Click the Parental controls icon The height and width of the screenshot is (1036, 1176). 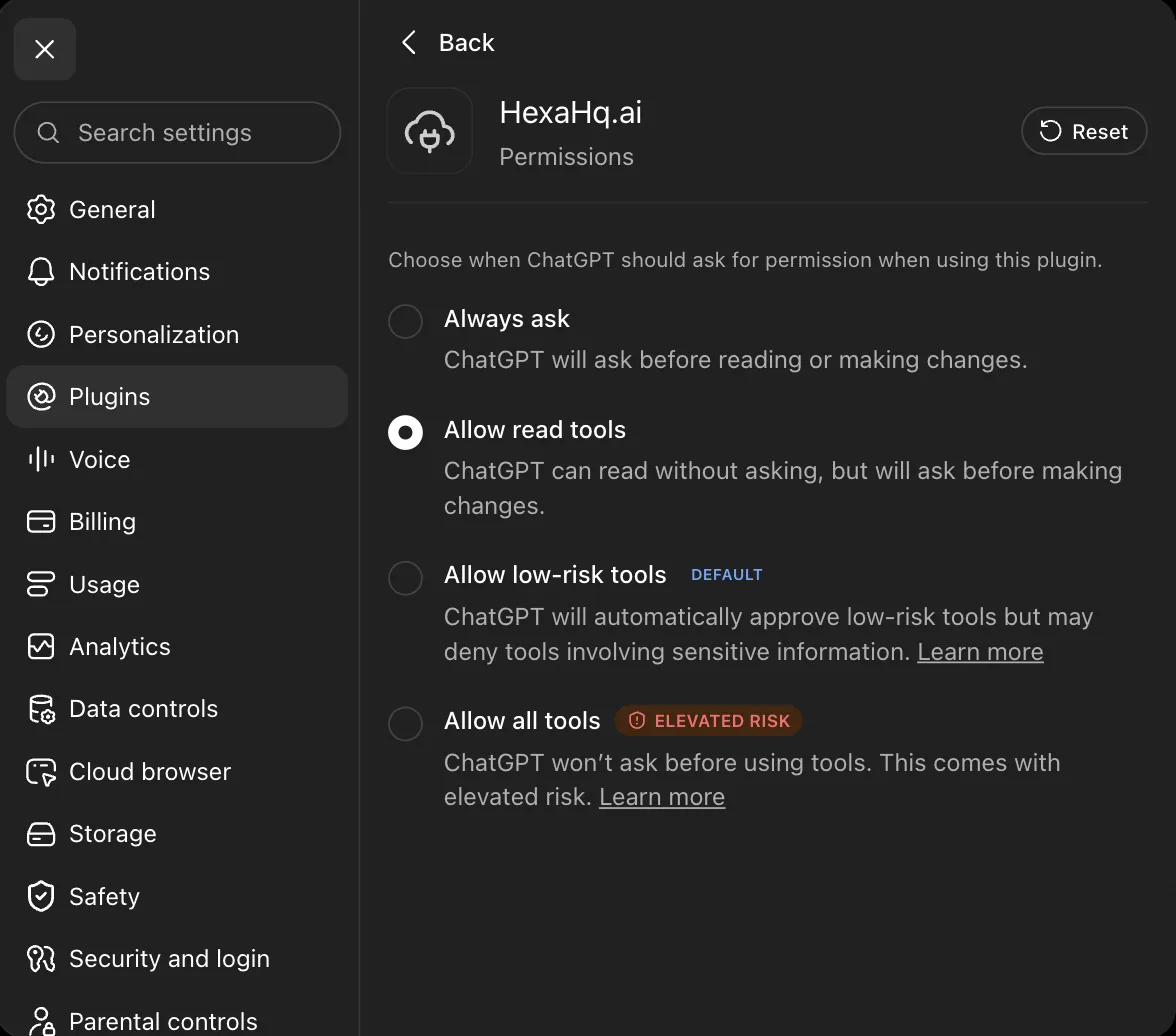tap(41, 1021)
